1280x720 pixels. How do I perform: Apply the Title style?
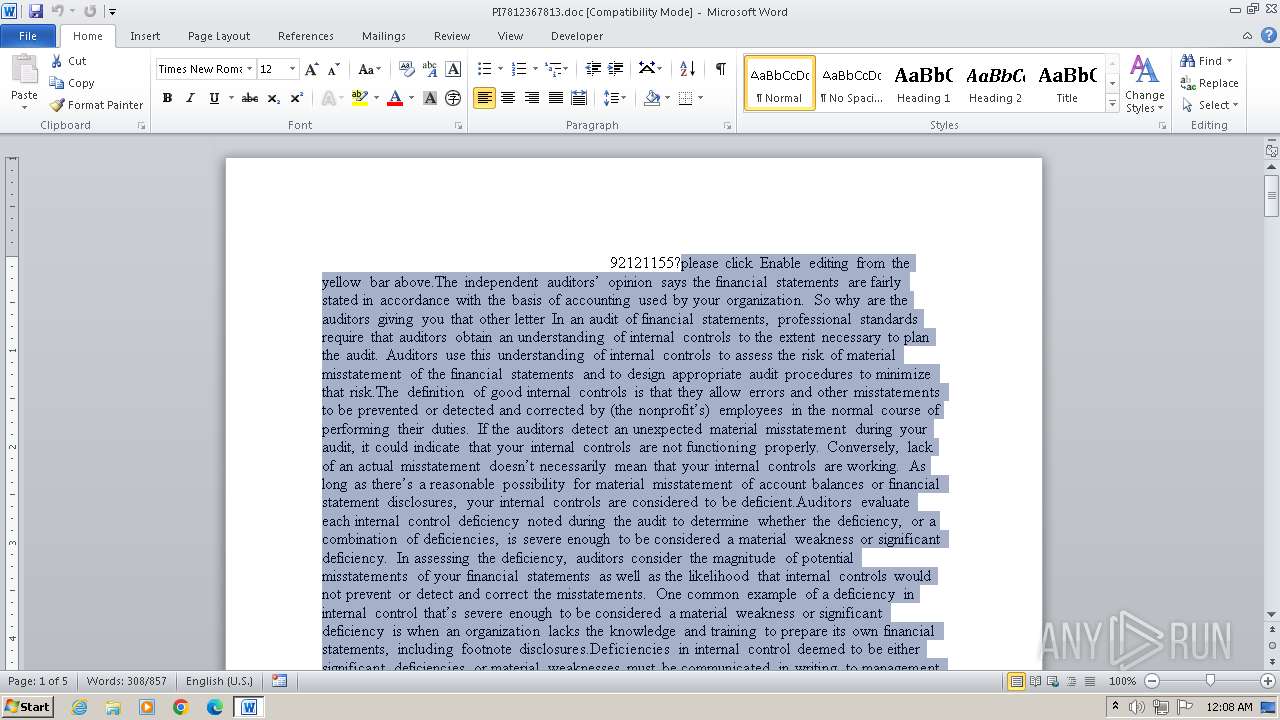(1067, 83)
